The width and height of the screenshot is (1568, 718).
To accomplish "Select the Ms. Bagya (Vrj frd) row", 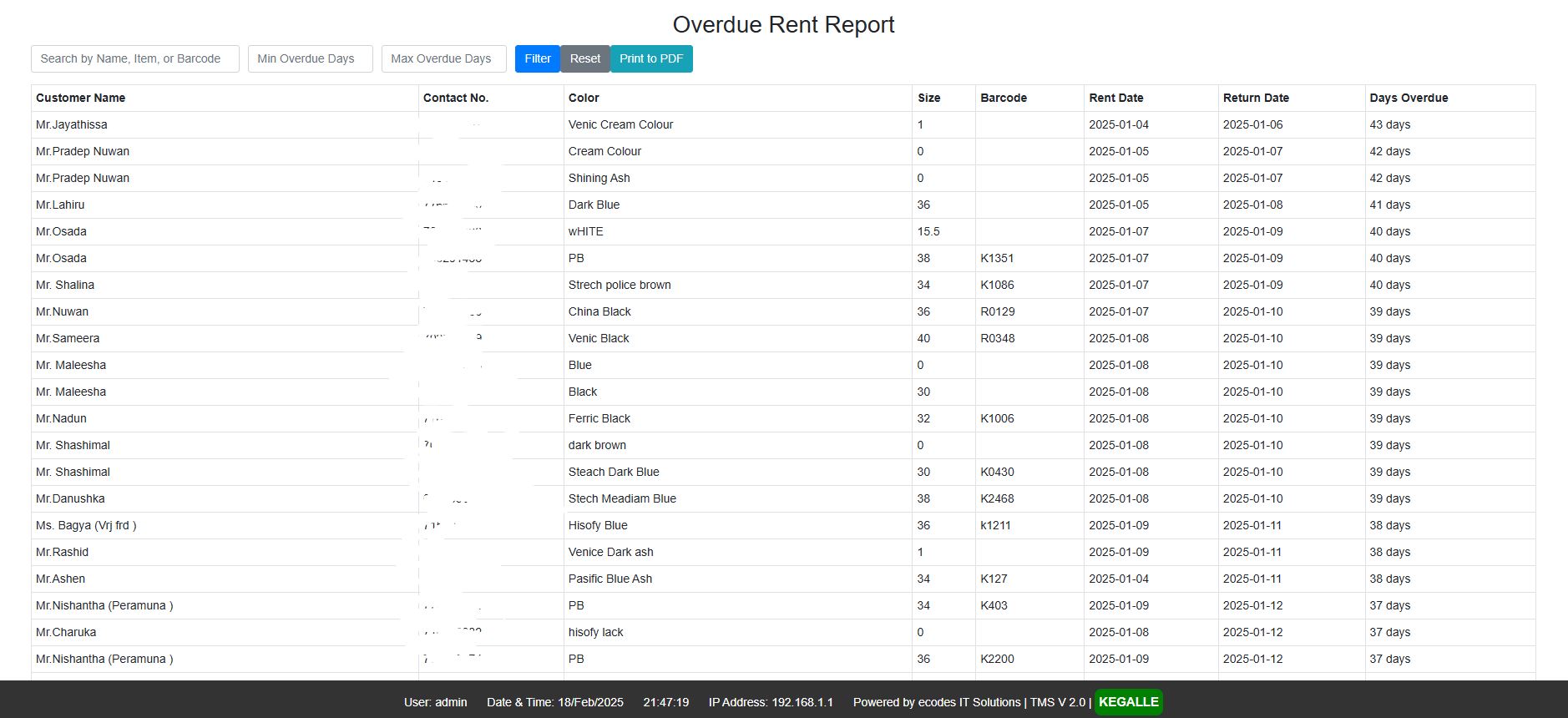I will tap(783, 525).
